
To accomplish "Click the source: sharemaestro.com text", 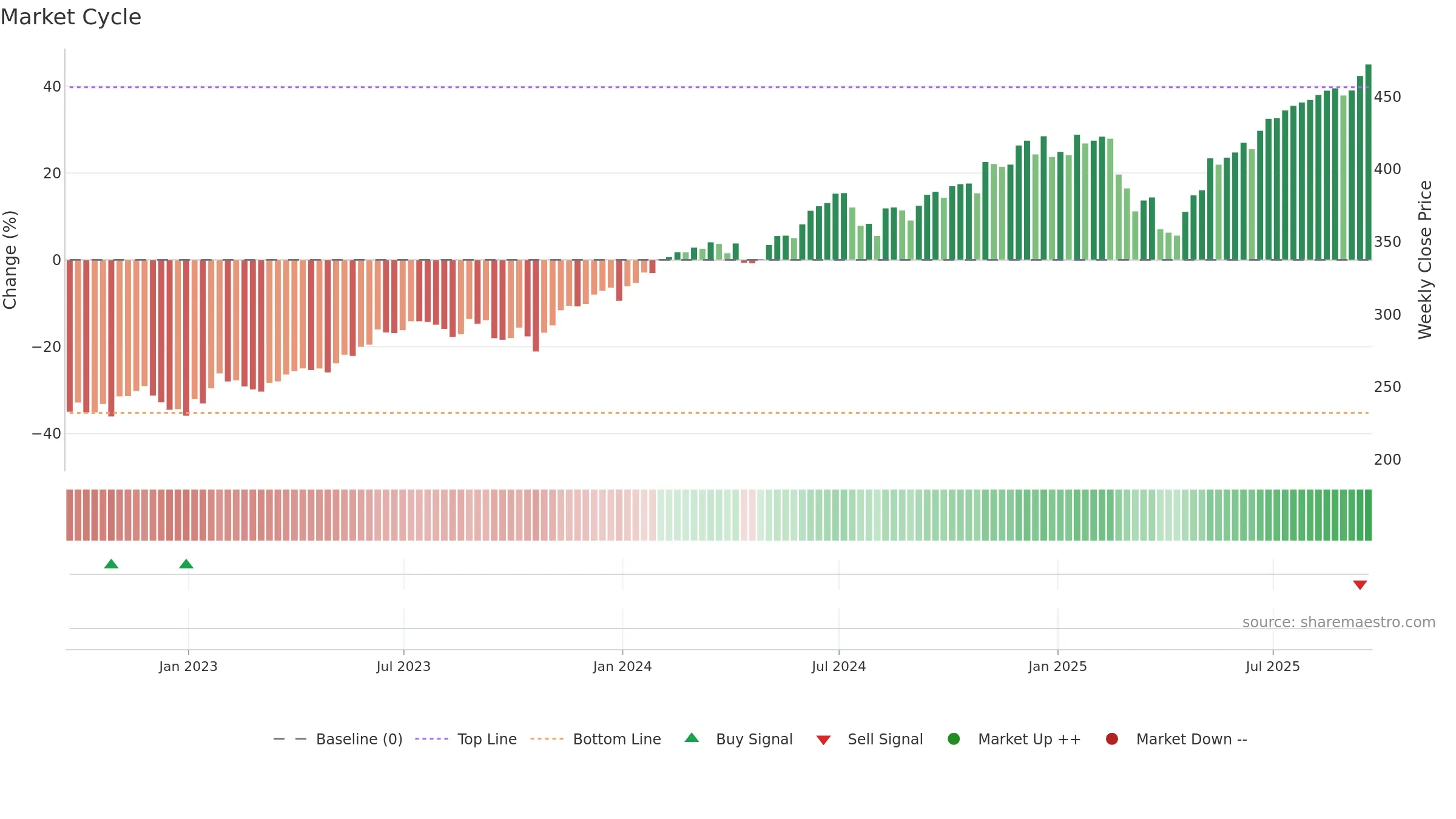I will tap(1339, 622).
